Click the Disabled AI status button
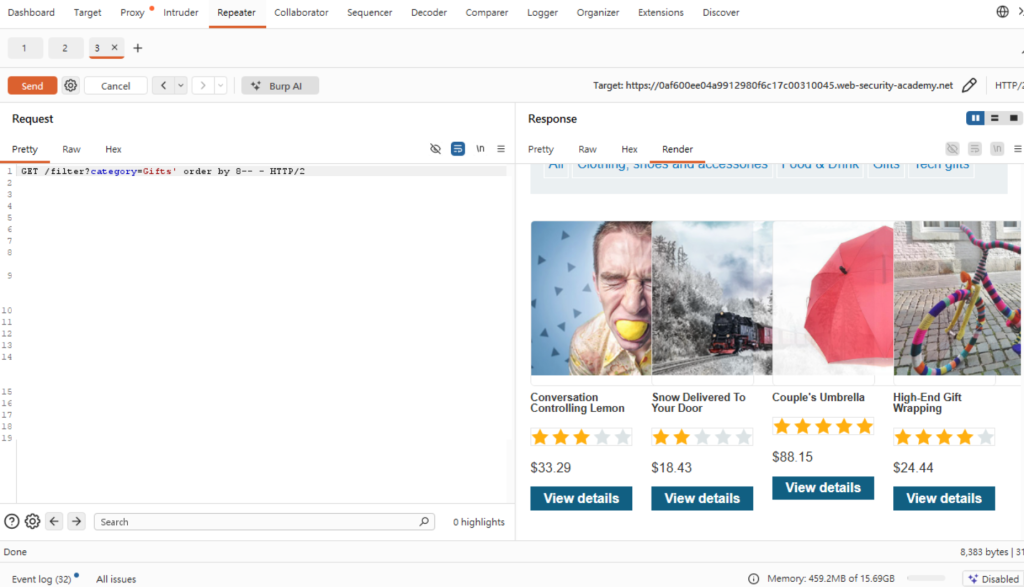This screenshot has height=587, width=1024. pyautogui.click(x=993, y=579)
